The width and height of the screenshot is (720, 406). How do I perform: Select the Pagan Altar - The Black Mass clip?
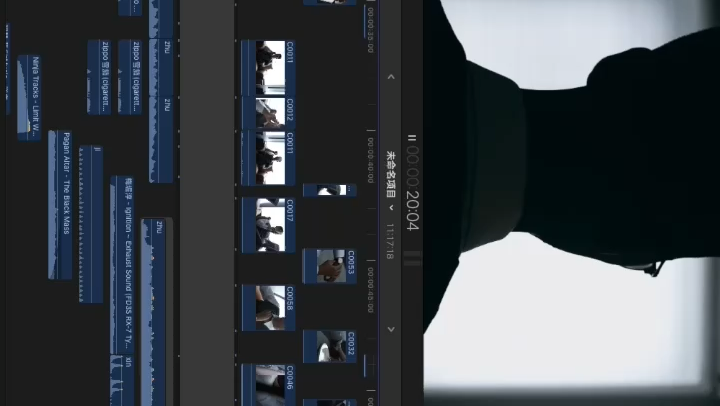click(60, 205)
